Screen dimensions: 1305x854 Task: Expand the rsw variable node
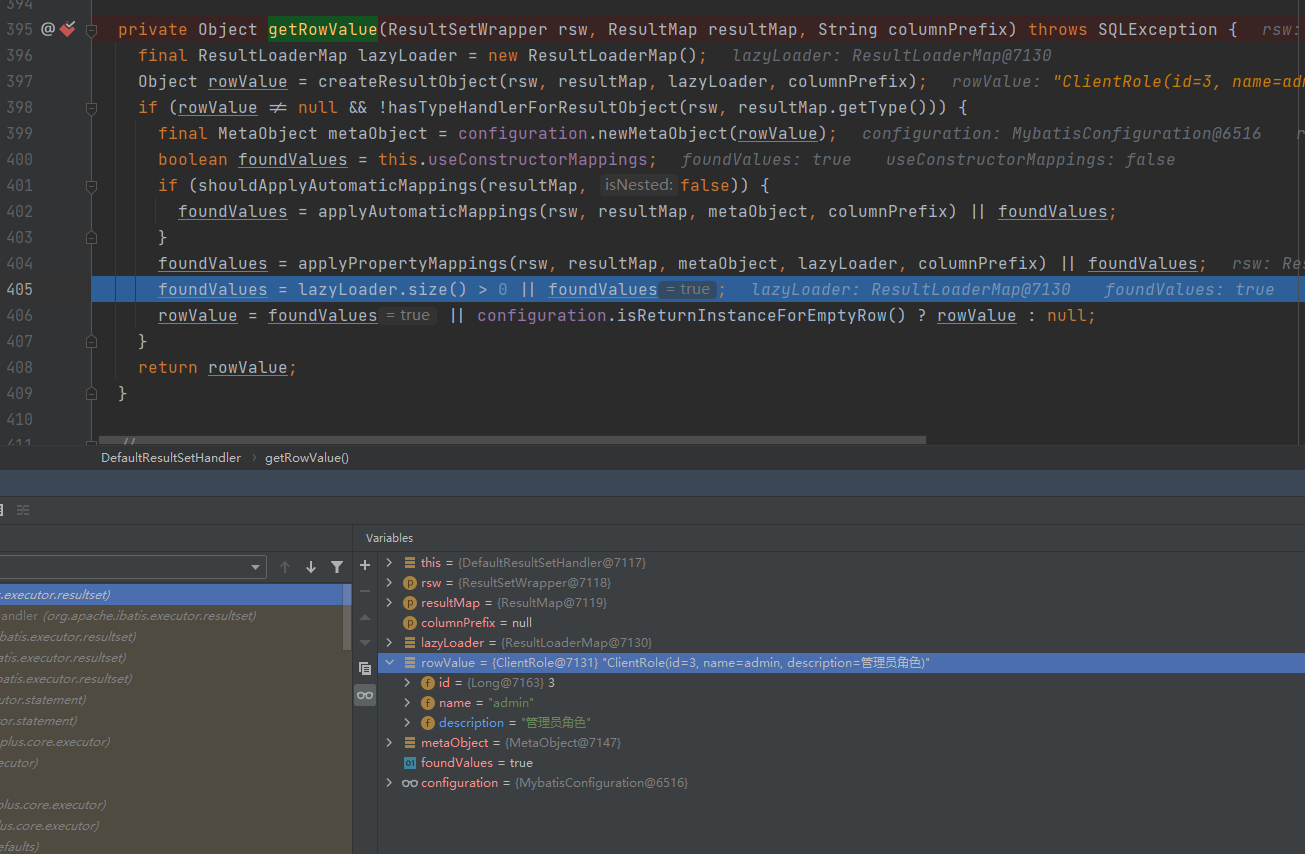(x=389, y=583)
